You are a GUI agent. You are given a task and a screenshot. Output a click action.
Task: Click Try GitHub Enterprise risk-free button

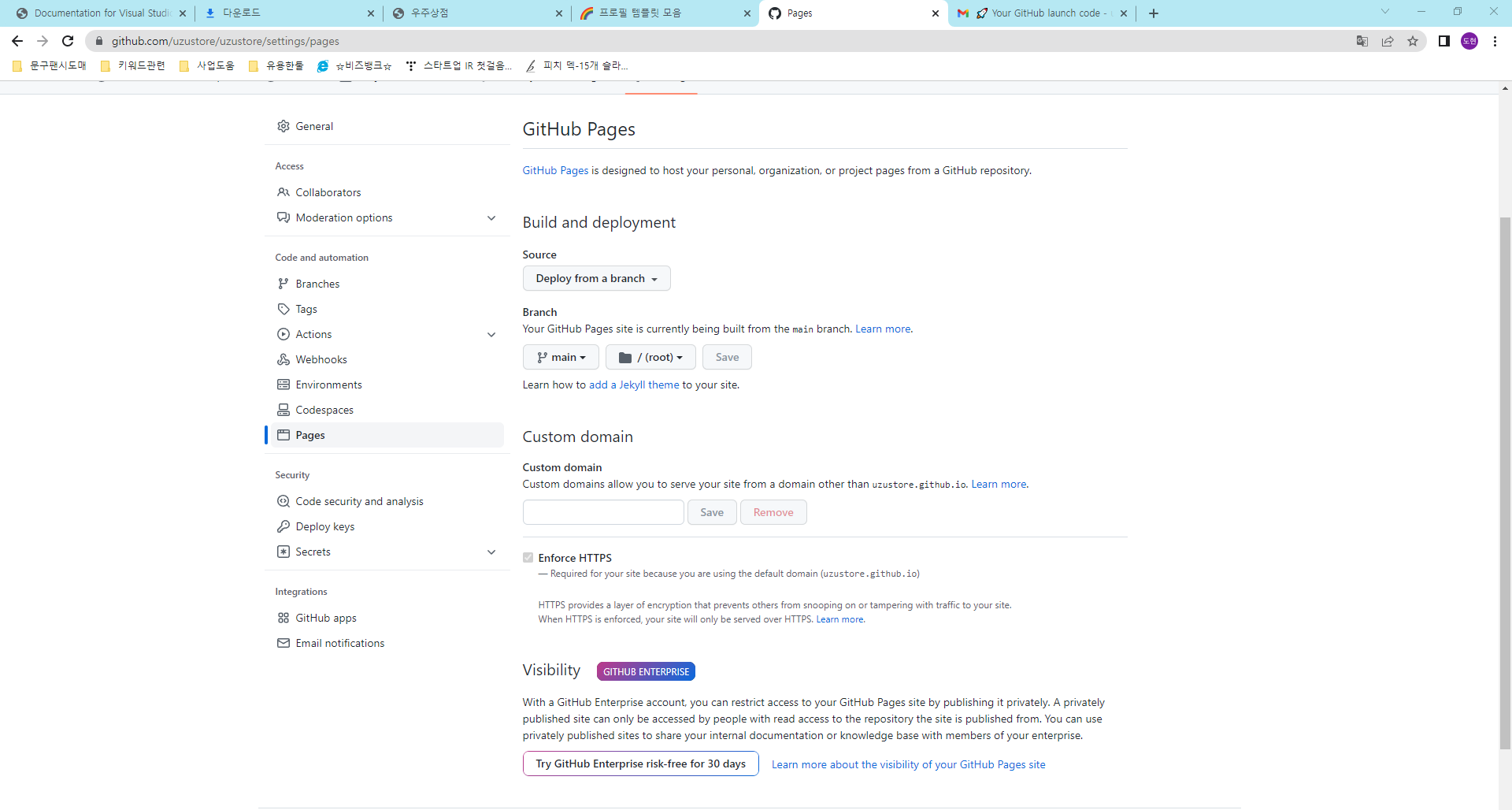(x=640, y=764)
